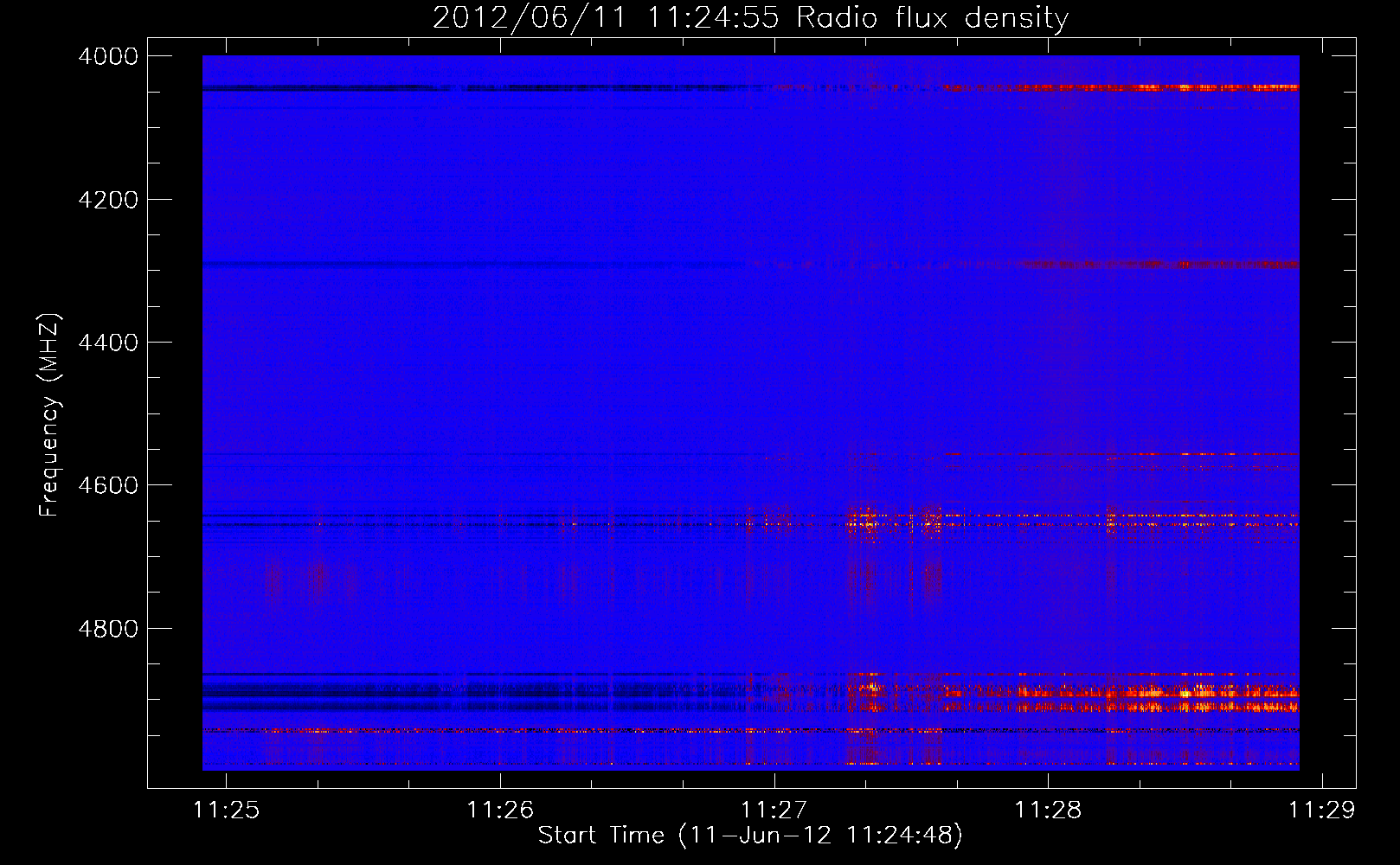The image size is (1400, 865).
Task: Click the 4200 frequency tick label
Action: click(x=108, y=200)
